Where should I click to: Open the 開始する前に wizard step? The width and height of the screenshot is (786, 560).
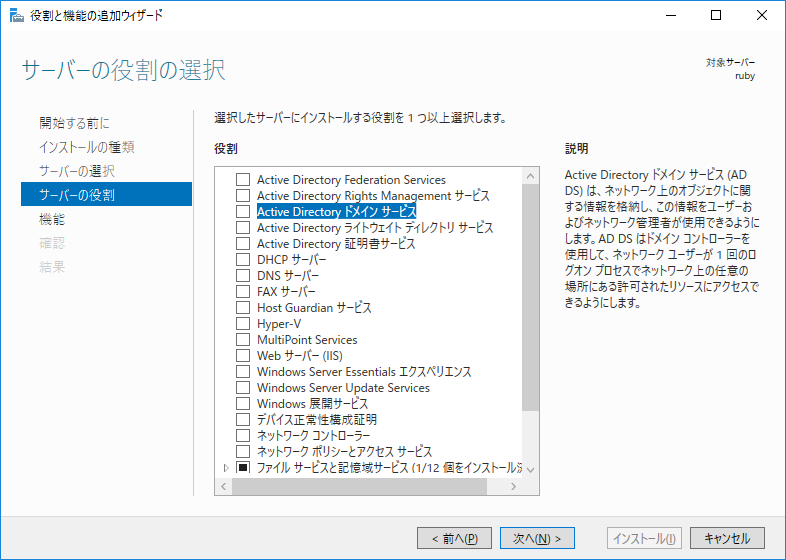pyautogui.click(x=74, y=123)
